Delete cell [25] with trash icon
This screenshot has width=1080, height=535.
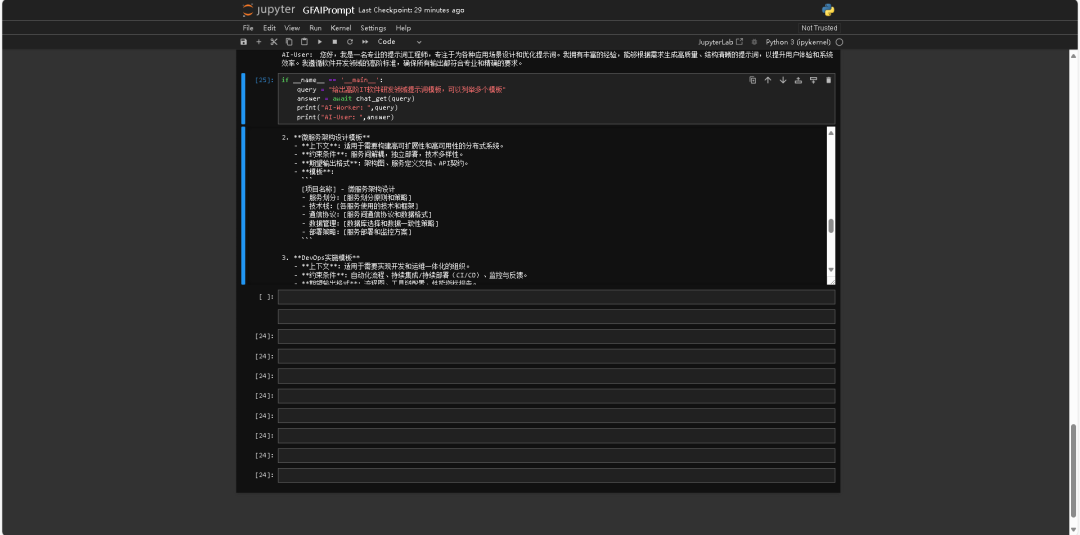[829, 81]
